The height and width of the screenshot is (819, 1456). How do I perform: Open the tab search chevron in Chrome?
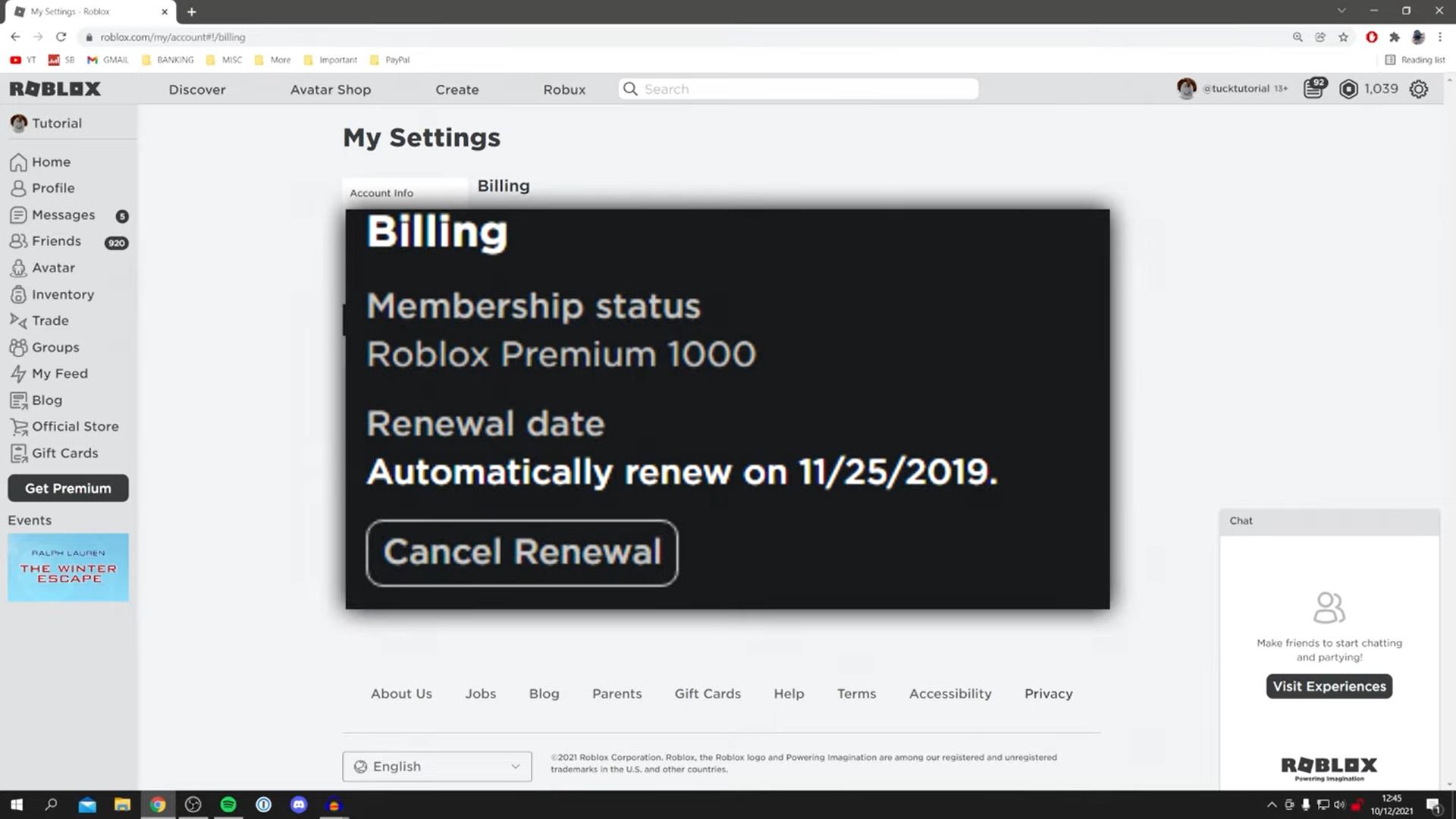pos(1341,11)
